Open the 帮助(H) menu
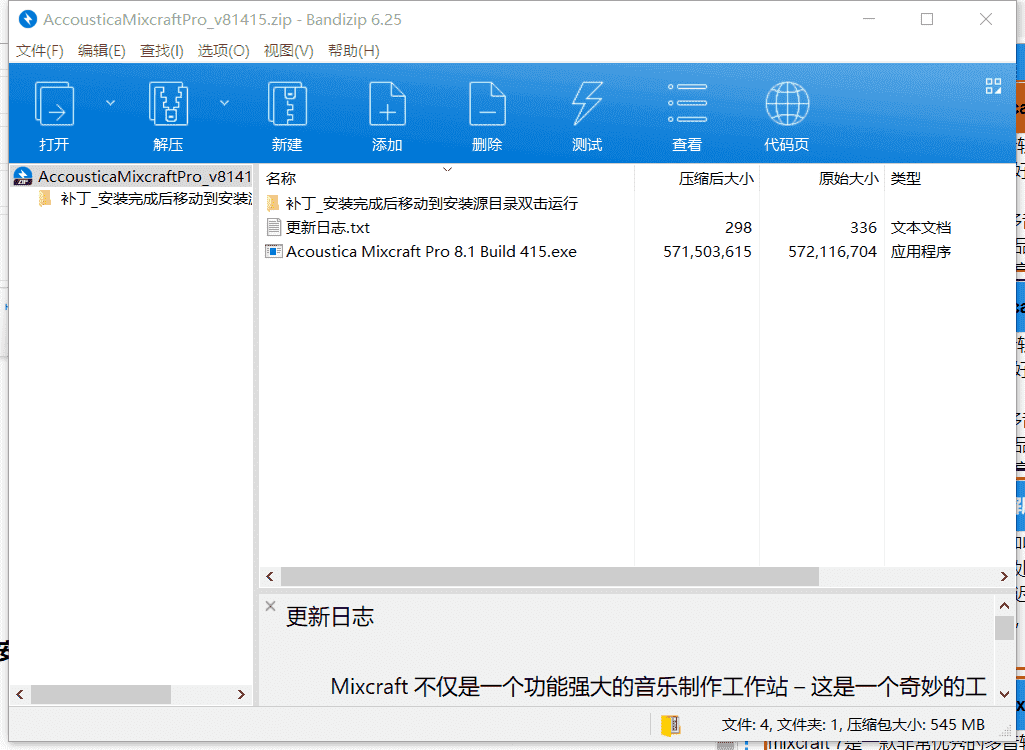1025x750 pixels. 354,51
